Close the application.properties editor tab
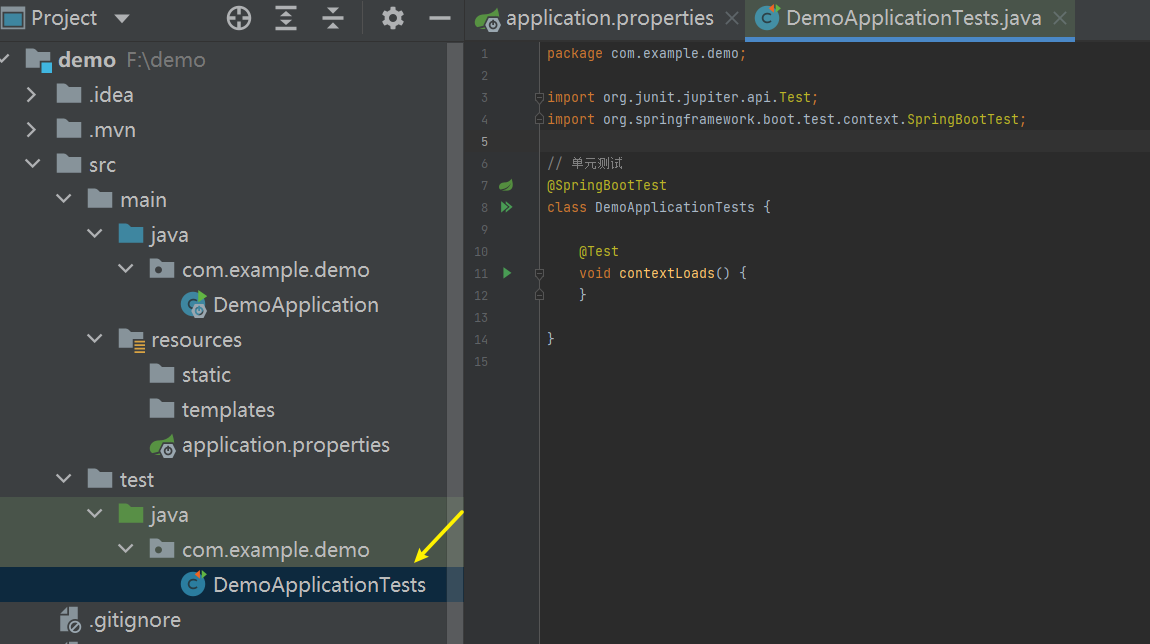Image resolution: width=1150 pixels, height=644 pixels. 732,18
